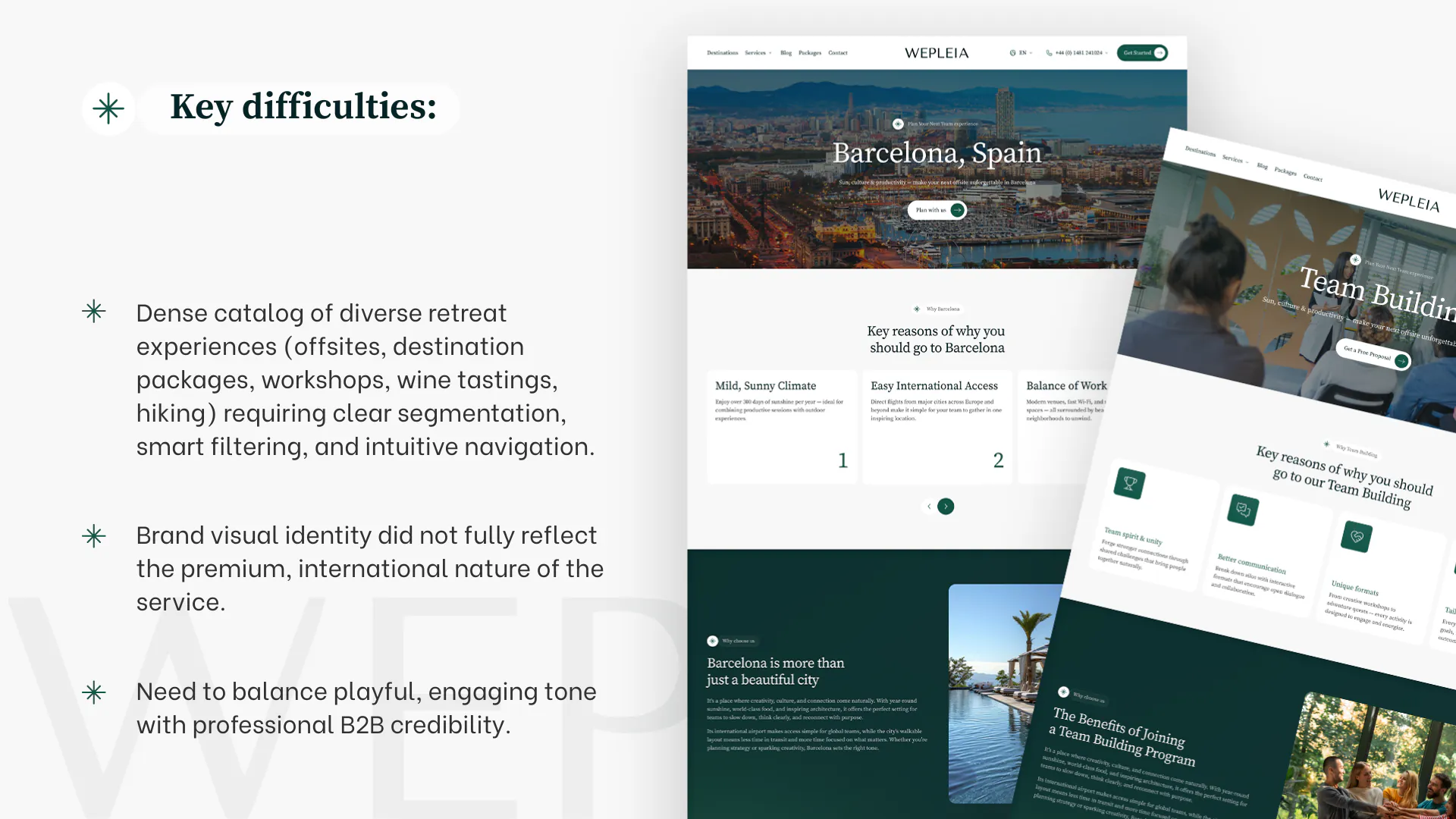Click the WEPLEIA logo on the Team Building page
This screenshot has width=1456, height=819.
[x=1408, y=200]
